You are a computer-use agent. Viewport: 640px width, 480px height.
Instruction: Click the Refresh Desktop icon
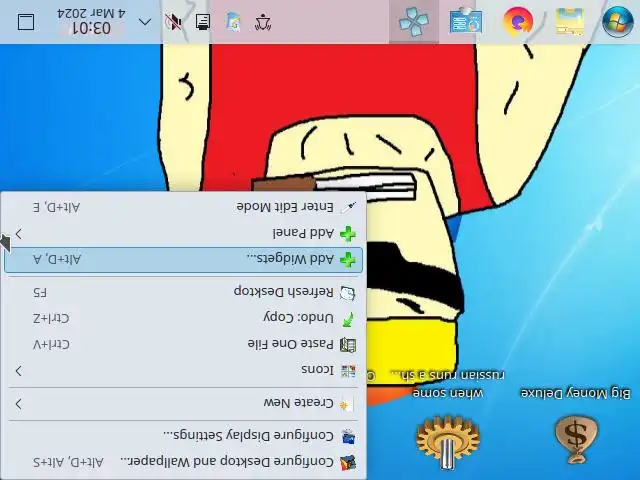pyautogui.click(x=348, y=293)
